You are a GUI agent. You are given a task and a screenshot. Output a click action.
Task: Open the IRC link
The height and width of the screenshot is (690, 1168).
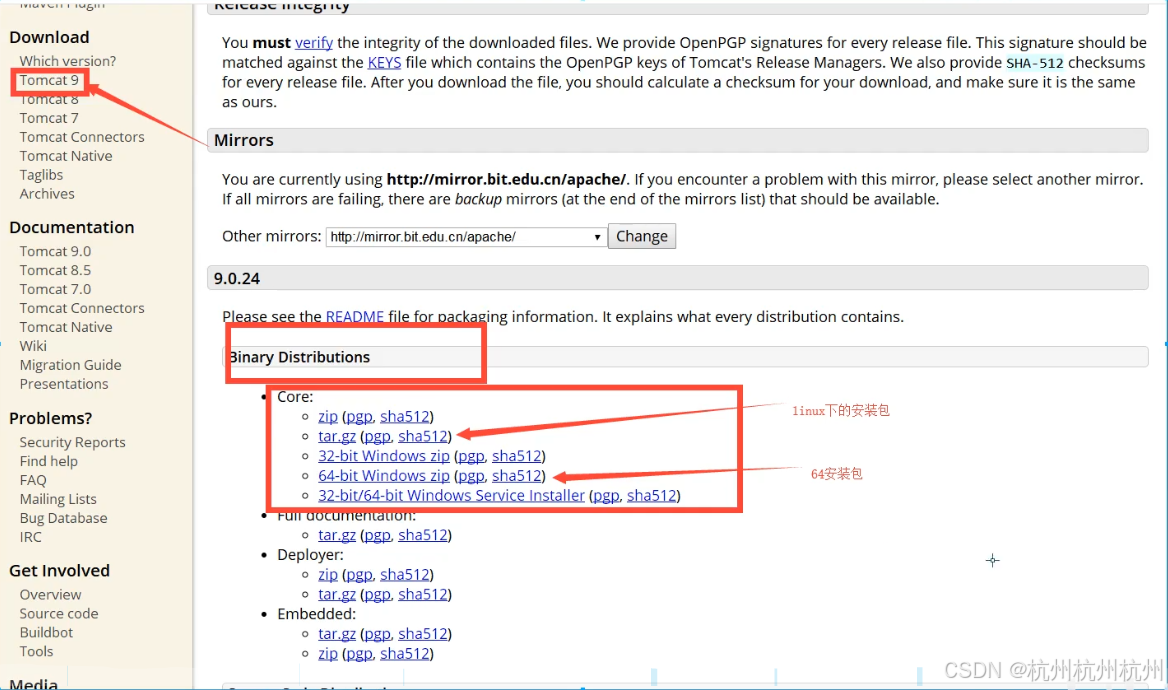[x=31, y=537]
